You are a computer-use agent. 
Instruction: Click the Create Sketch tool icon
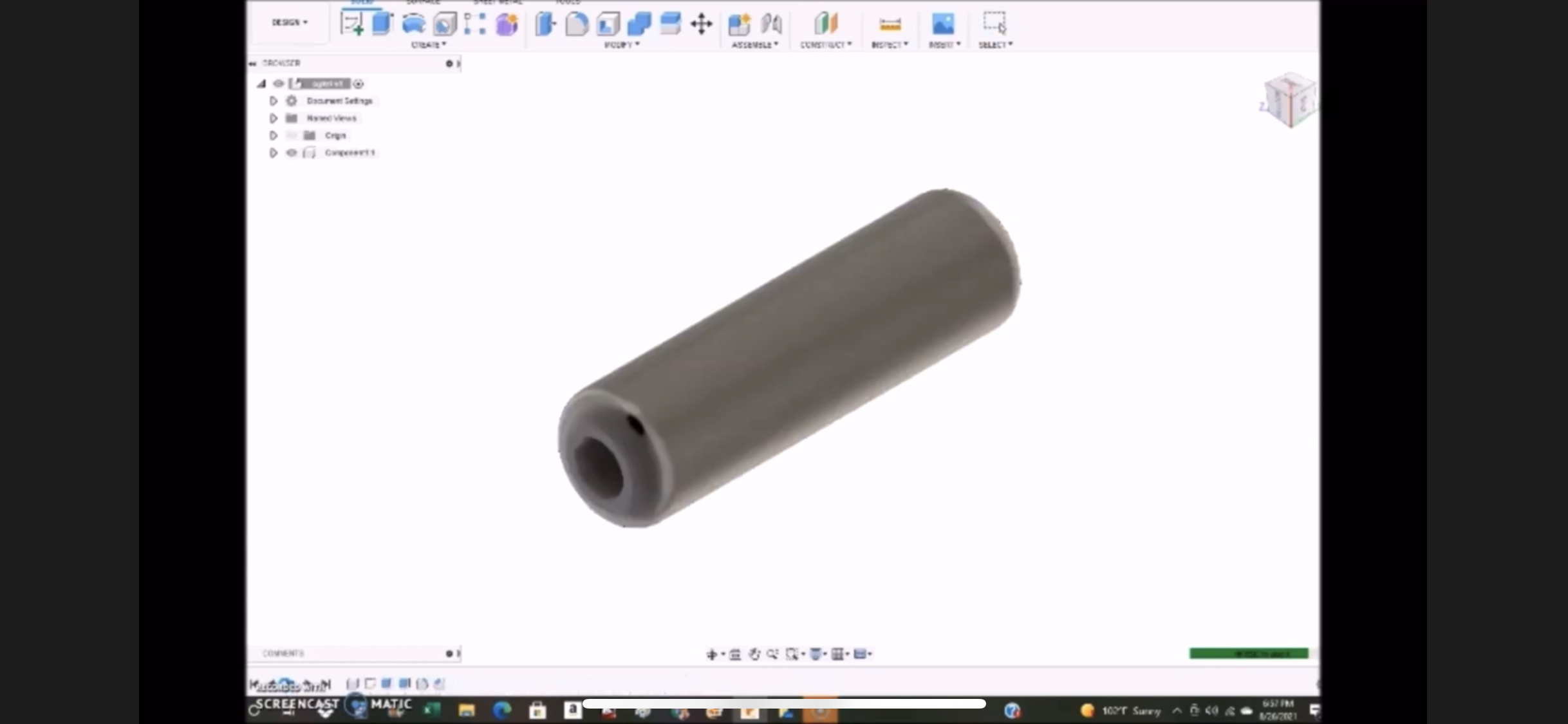pos(351,24)
